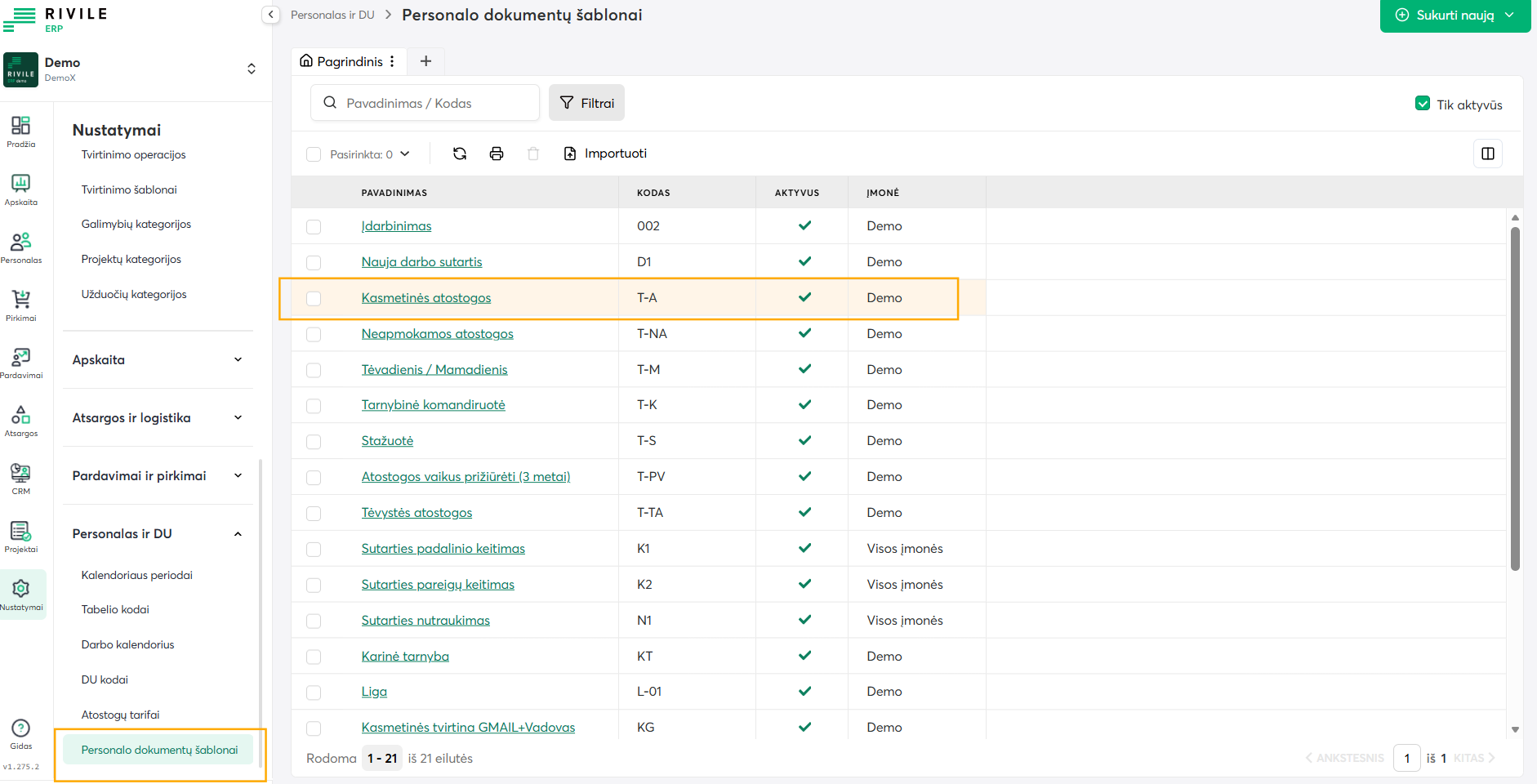The height and width of the screenshot is (784, 1537).
Task: Open Tarnybinė komandiruotė template link
Action: [433, 404]
